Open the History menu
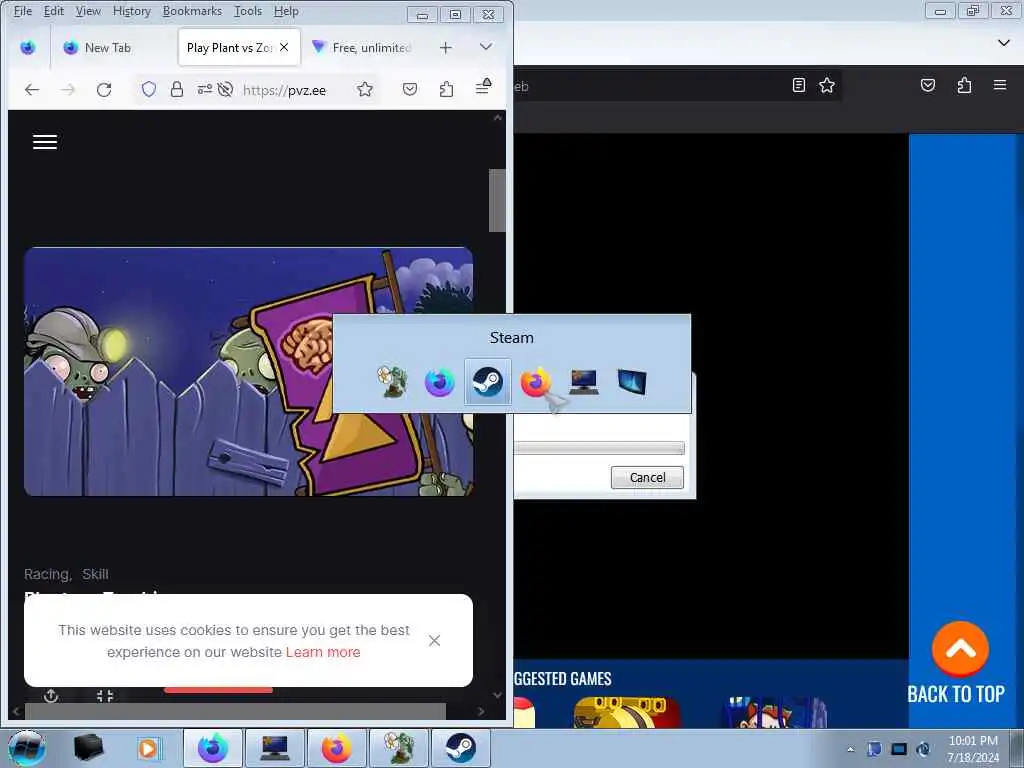1024x768 pixels. 132,11
